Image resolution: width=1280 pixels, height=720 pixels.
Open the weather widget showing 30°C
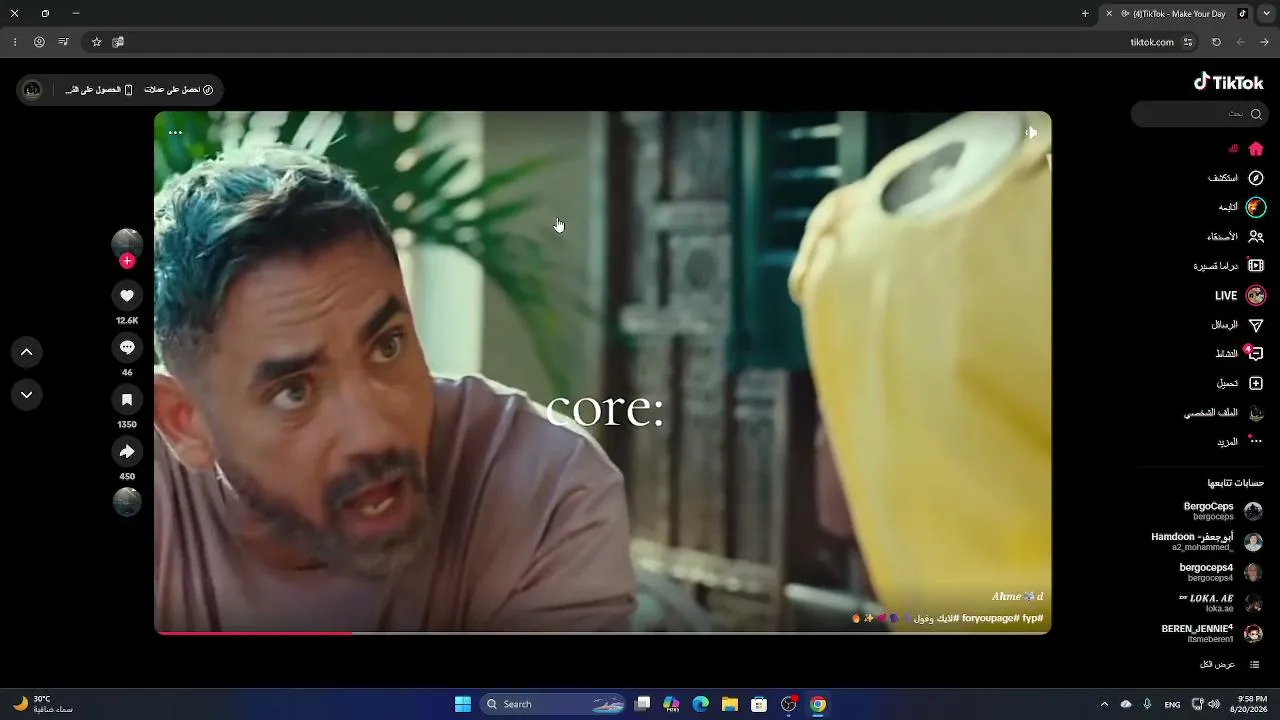(44, 704)
